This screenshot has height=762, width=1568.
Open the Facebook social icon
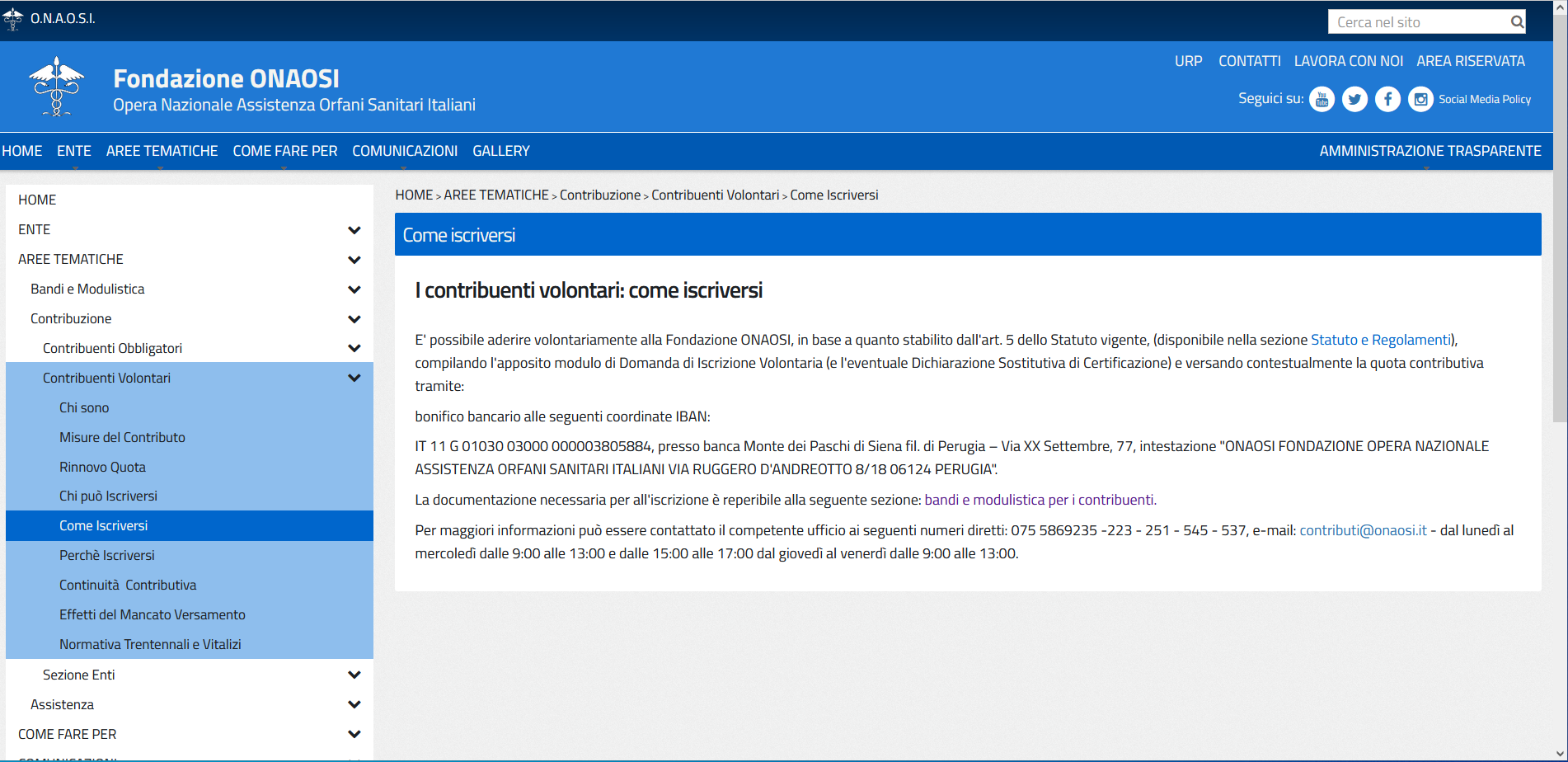point(1387,100)
